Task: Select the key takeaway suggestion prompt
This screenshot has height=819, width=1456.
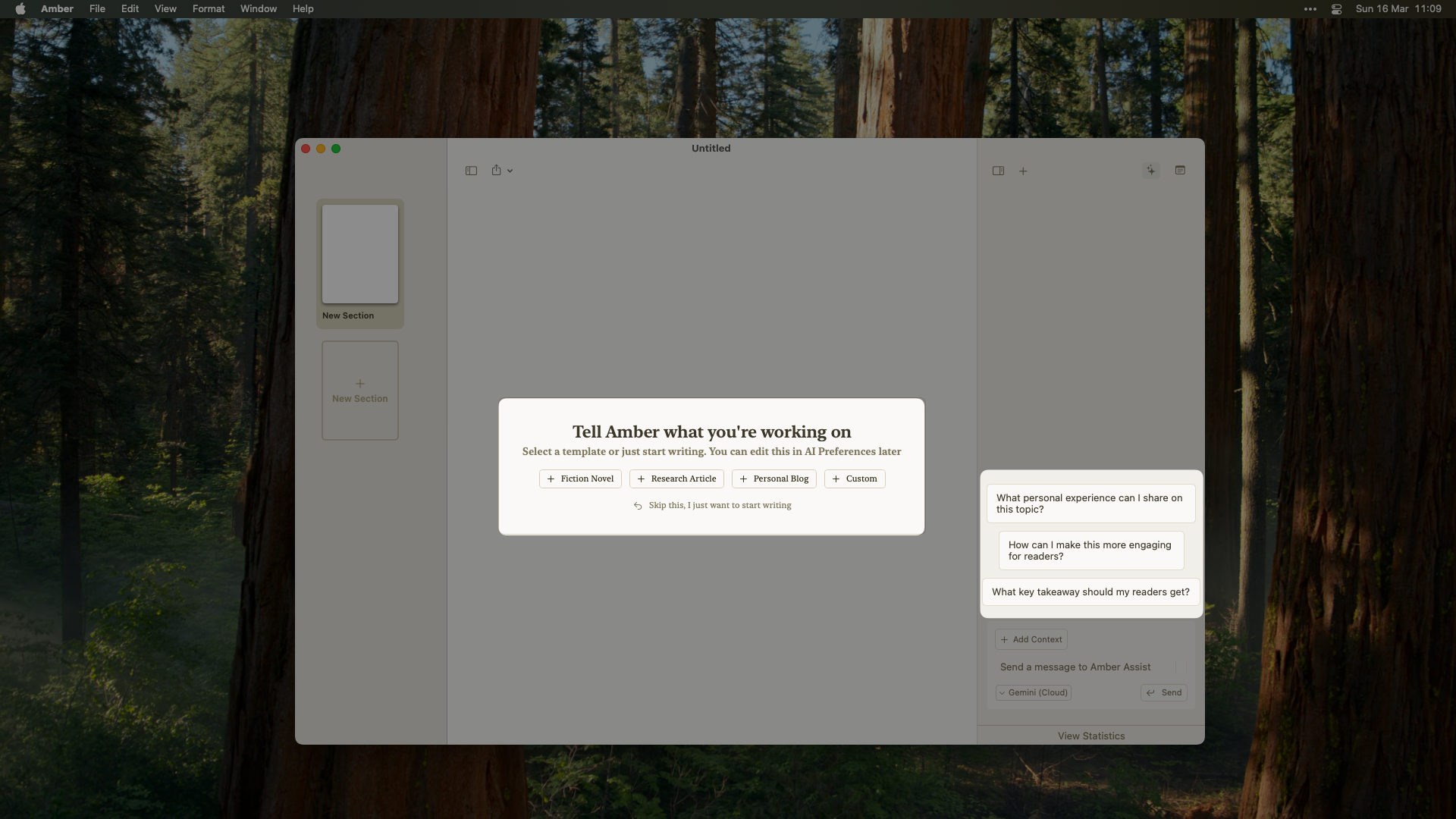Action: click(1090, 592)
